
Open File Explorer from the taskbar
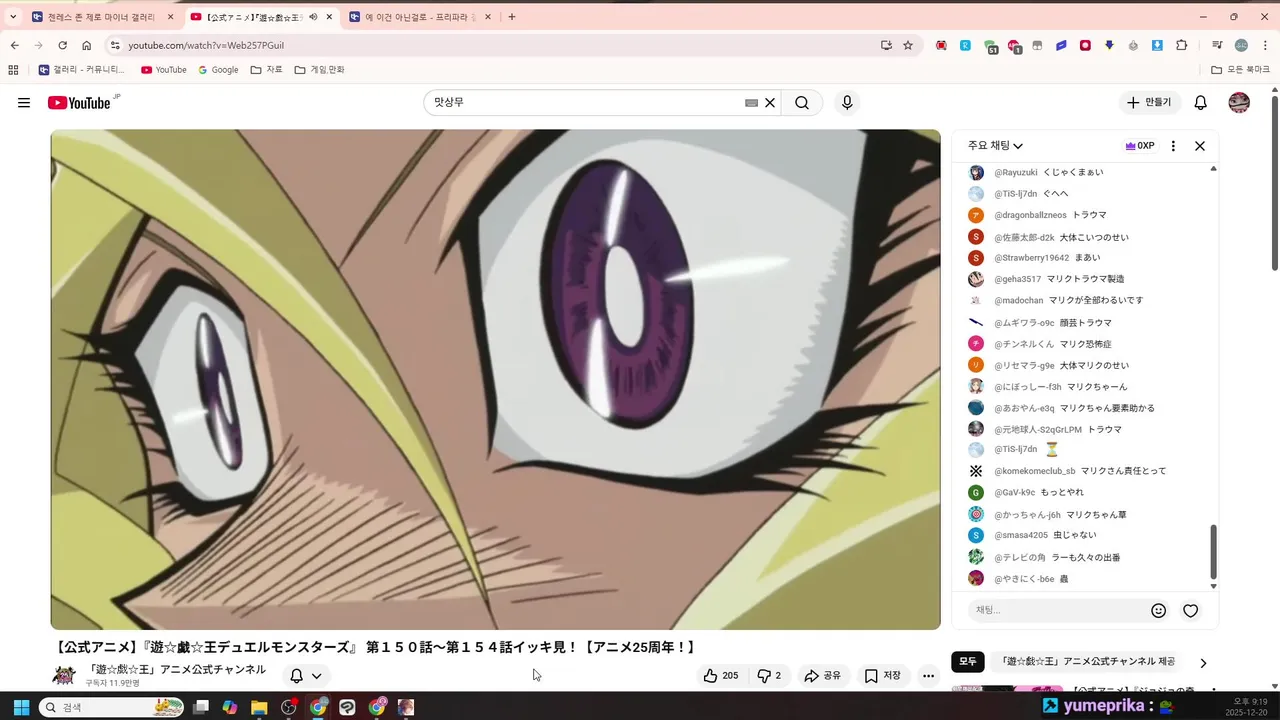259,707
